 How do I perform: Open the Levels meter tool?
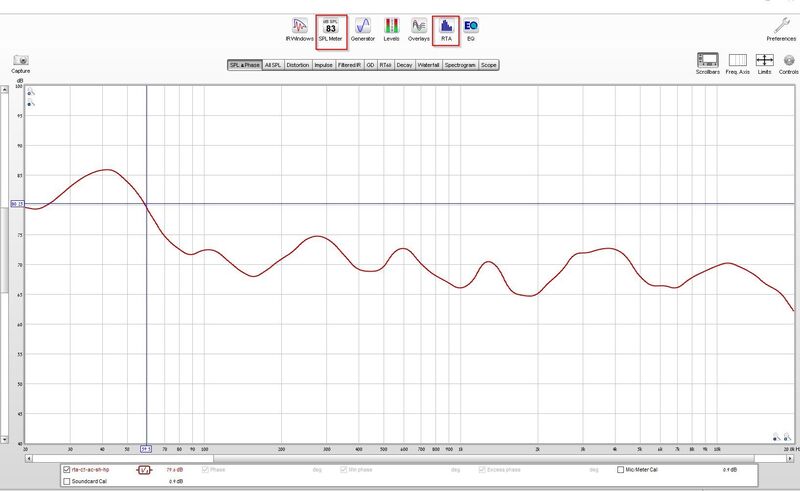(391, 30)
